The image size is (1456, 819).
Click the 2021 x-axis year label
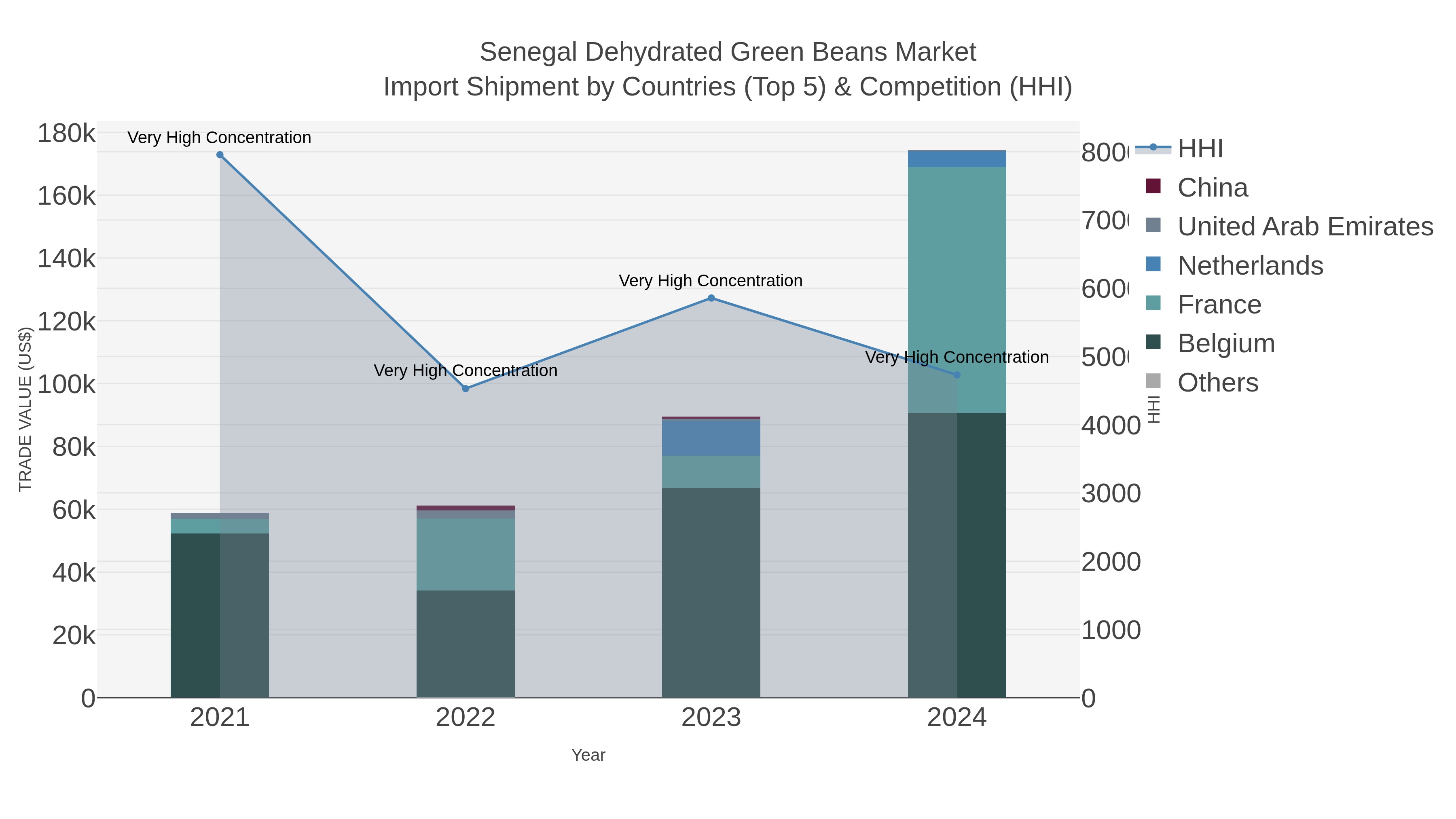[220, 718]
